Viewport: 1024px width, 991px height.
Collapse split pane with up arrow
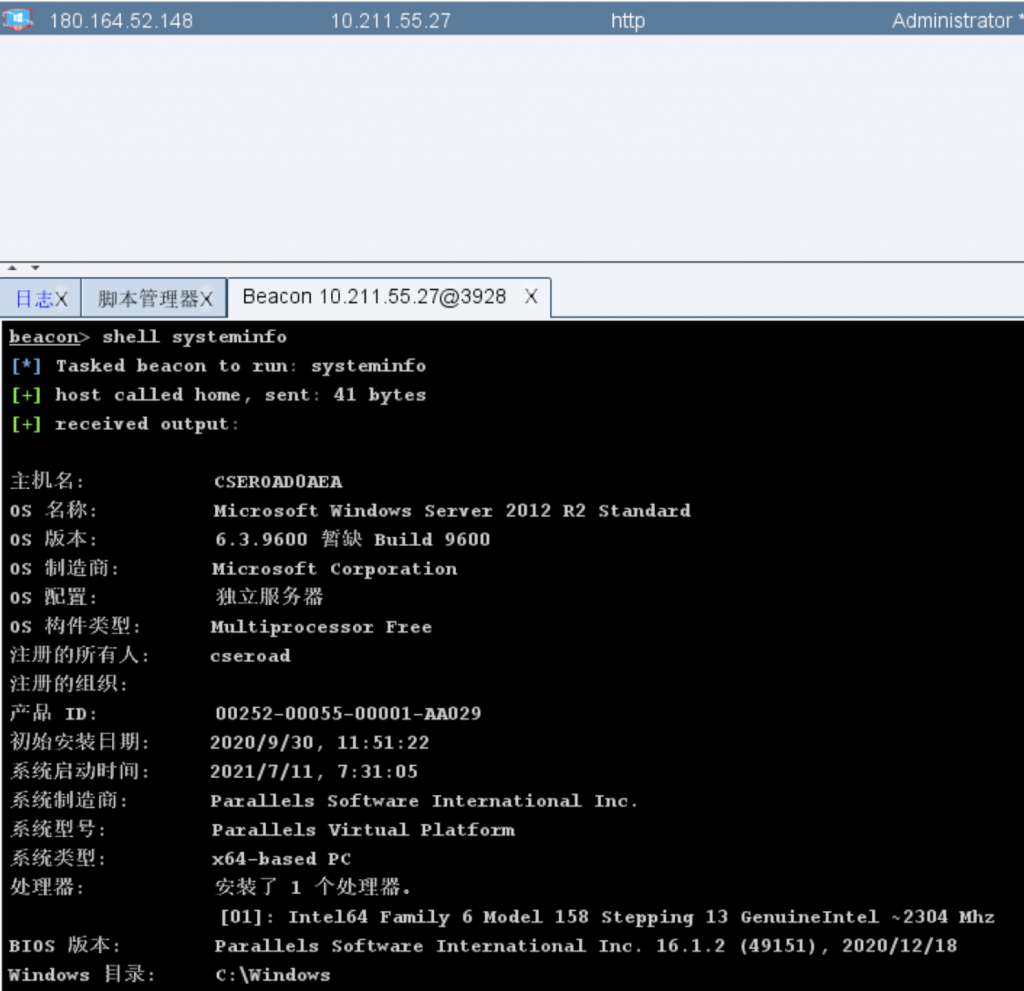click(12, 267)
